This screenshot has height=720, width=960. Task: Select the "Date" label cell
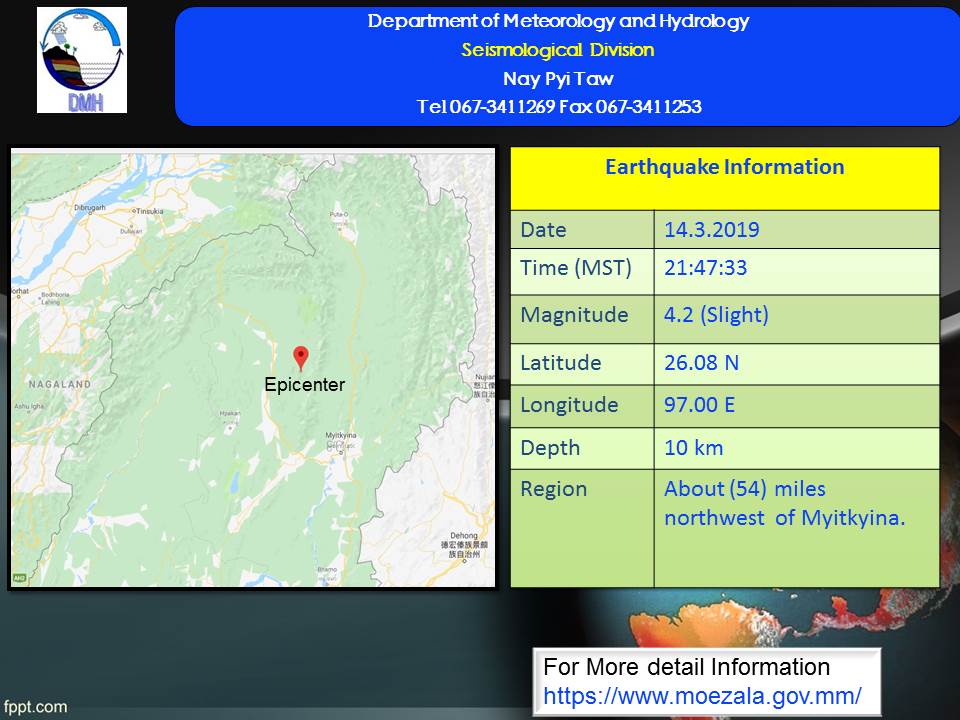[x=582, y=230]
